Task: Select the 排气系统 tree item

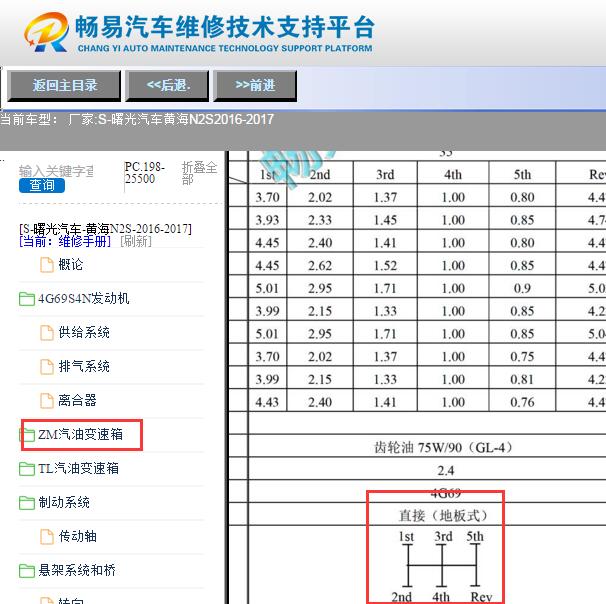Action: point(84,367)
